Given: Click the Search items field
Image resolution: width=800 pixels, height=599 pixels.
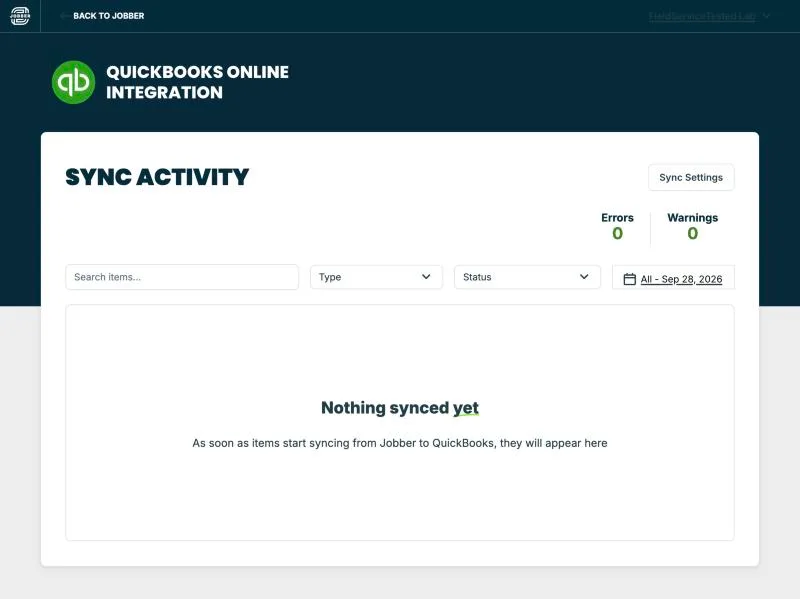Looking at the screenshot, I should pos(182,277).
